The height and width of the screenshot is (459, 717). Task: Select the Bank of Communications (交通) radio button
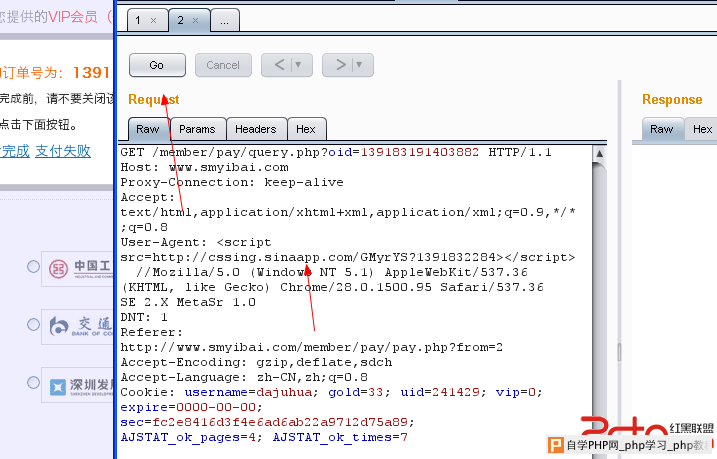click(33, 325)
